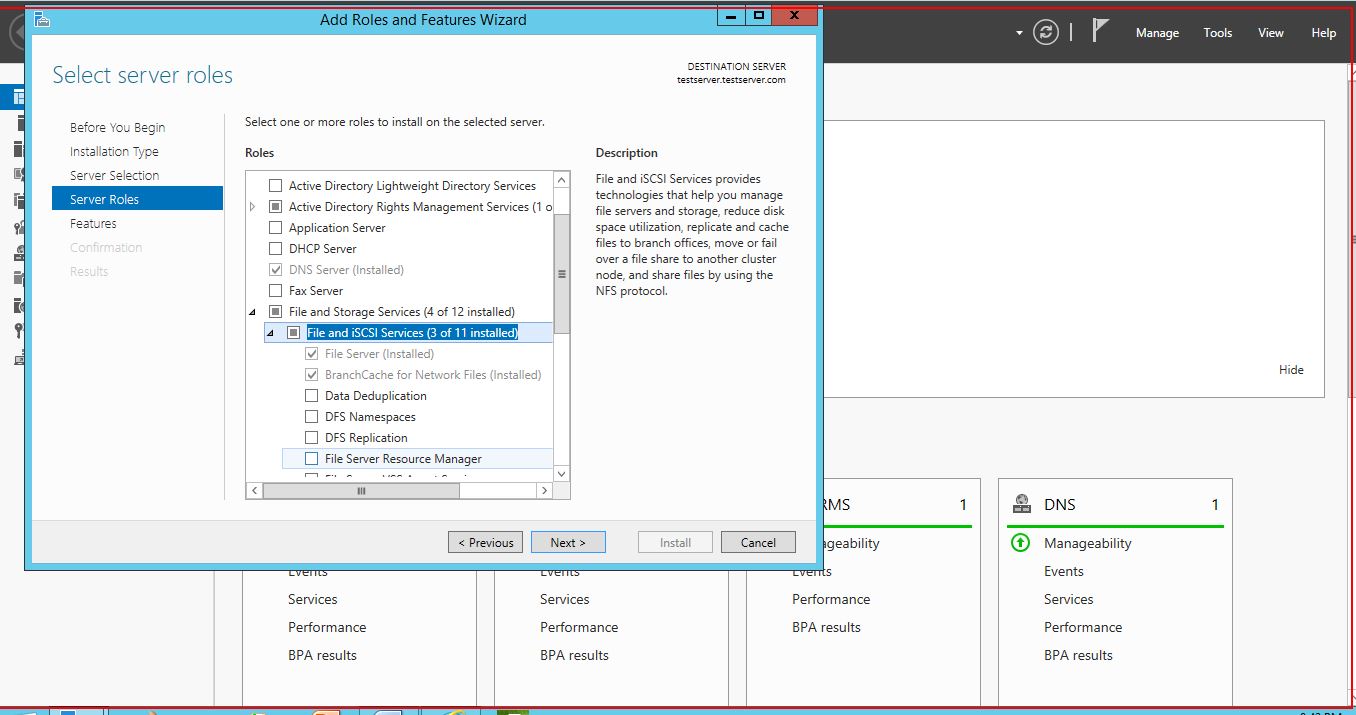Click the DNS server tile icon

(1022, 504)
